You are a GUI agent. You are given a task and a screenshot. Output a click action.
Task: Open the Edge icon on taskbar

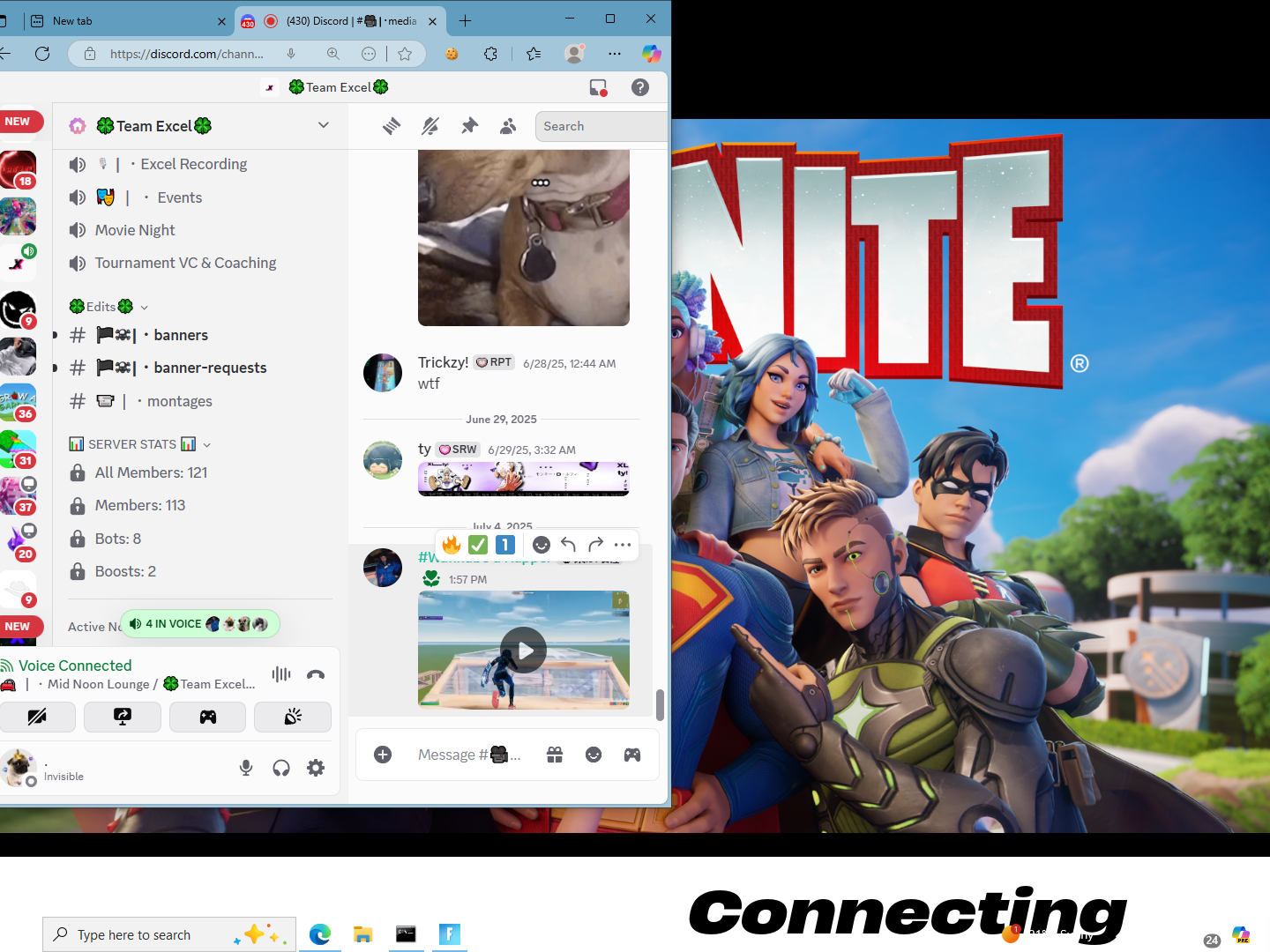(320, 934)
